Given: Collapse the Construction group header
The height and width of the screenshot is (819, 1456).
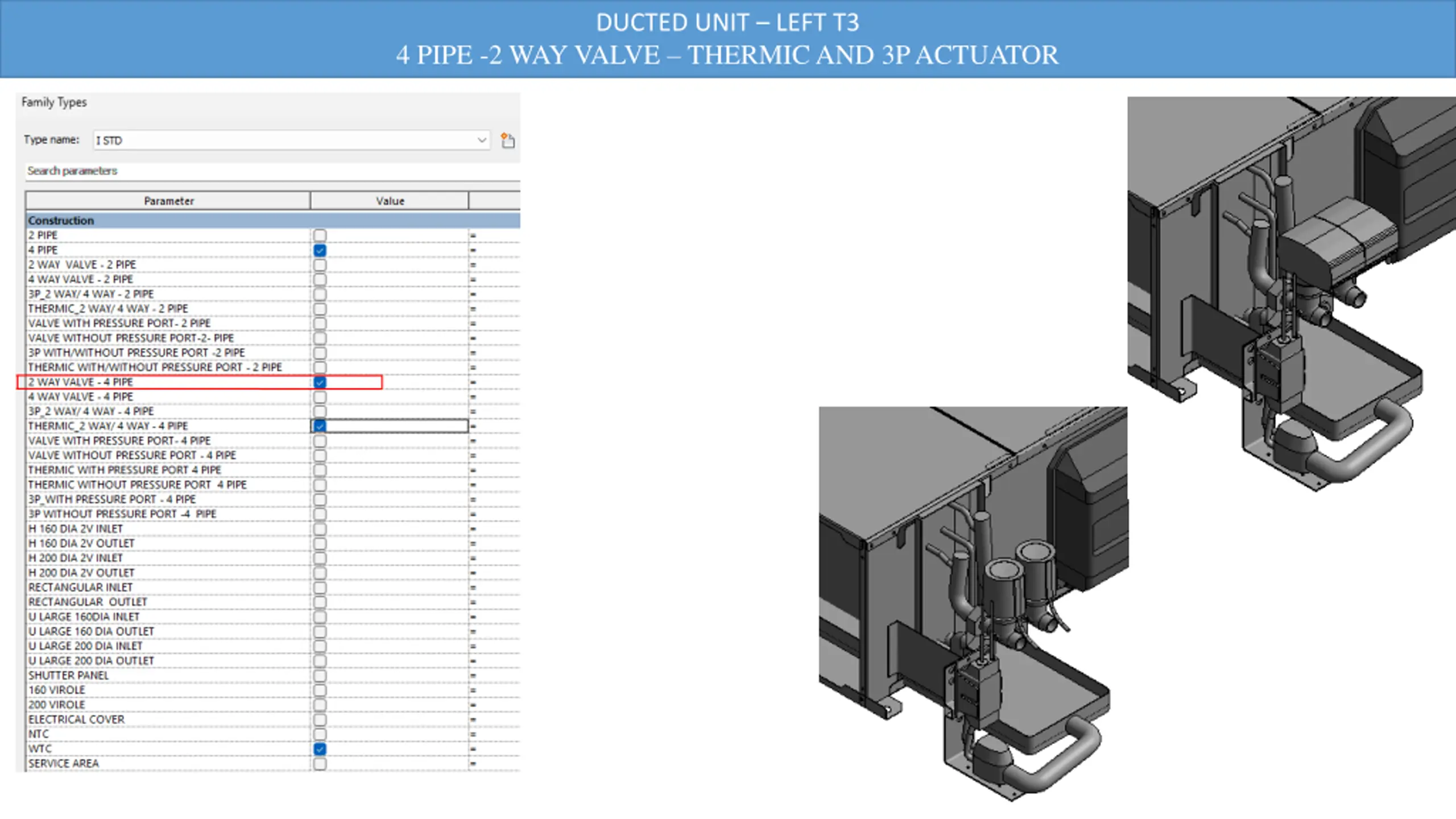Looking at the screenshot, I should 272,220.
